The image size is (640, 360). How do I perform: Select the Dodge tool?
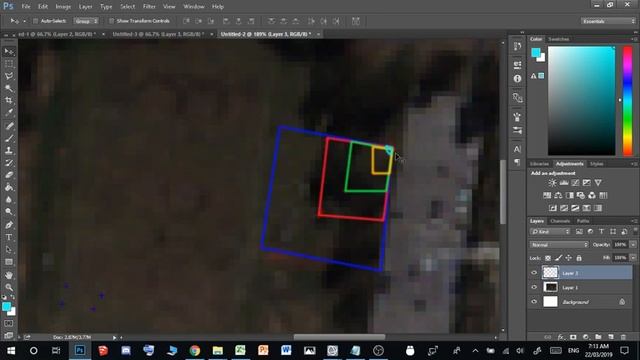pos(9,212)
